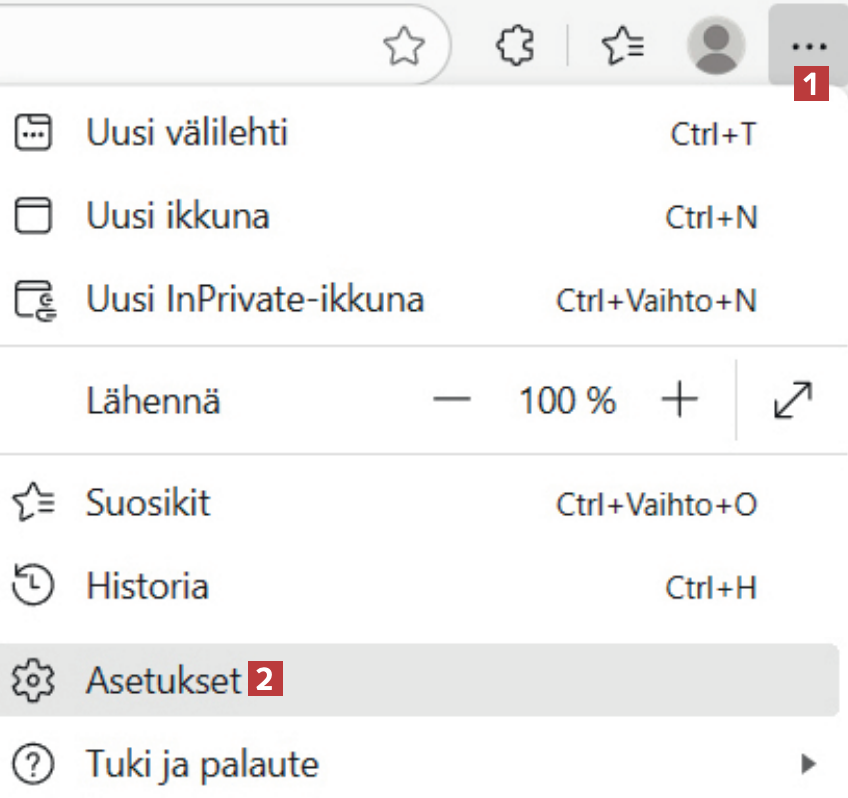Screen dimensions: 848x798
Task: Click the Extensions puzzle-piece icon
Action: pyautogui.click(x=516, y=46)
